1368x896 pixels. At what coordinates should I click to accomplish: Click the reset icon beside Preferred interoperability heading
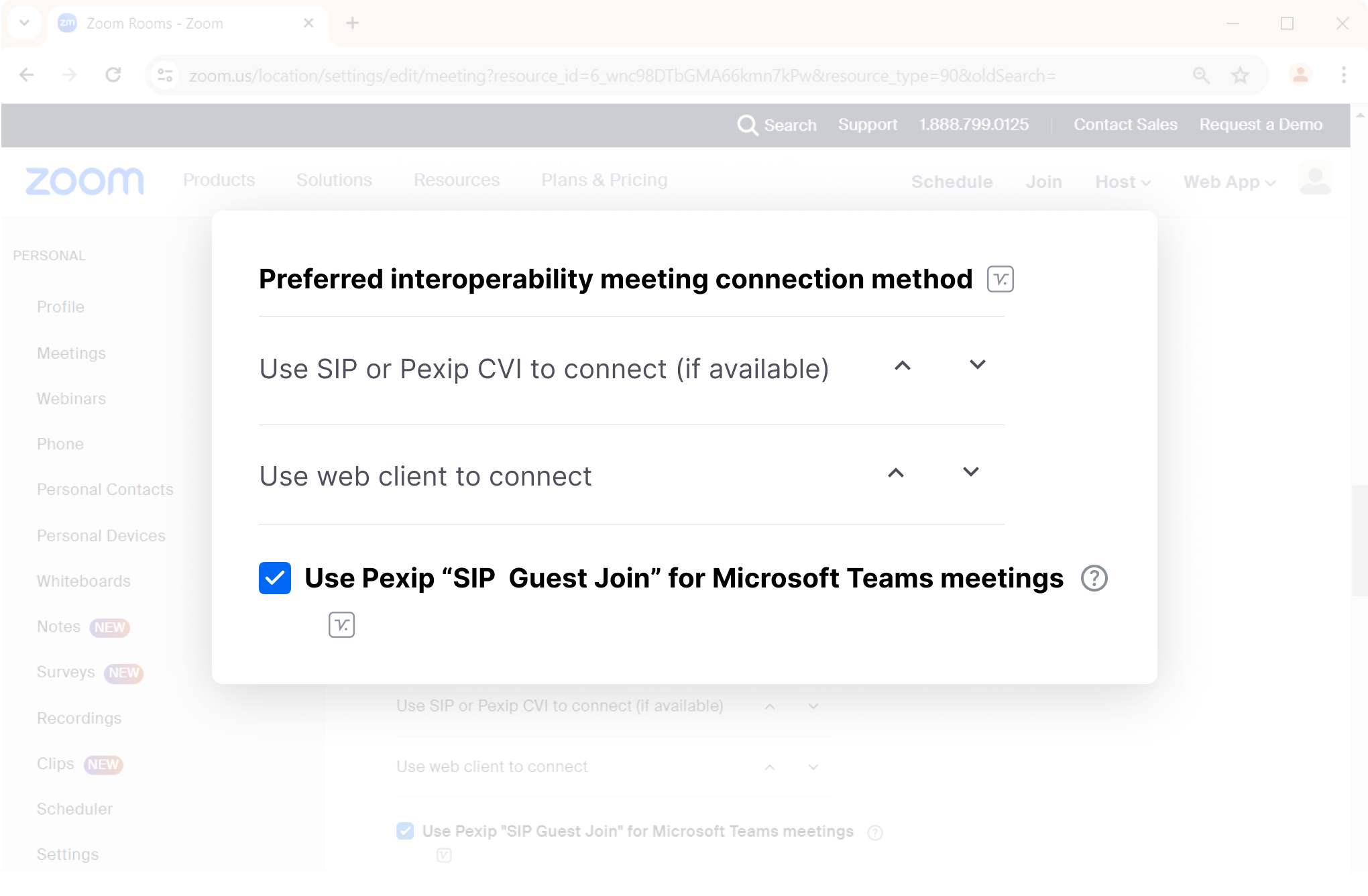1000,279
